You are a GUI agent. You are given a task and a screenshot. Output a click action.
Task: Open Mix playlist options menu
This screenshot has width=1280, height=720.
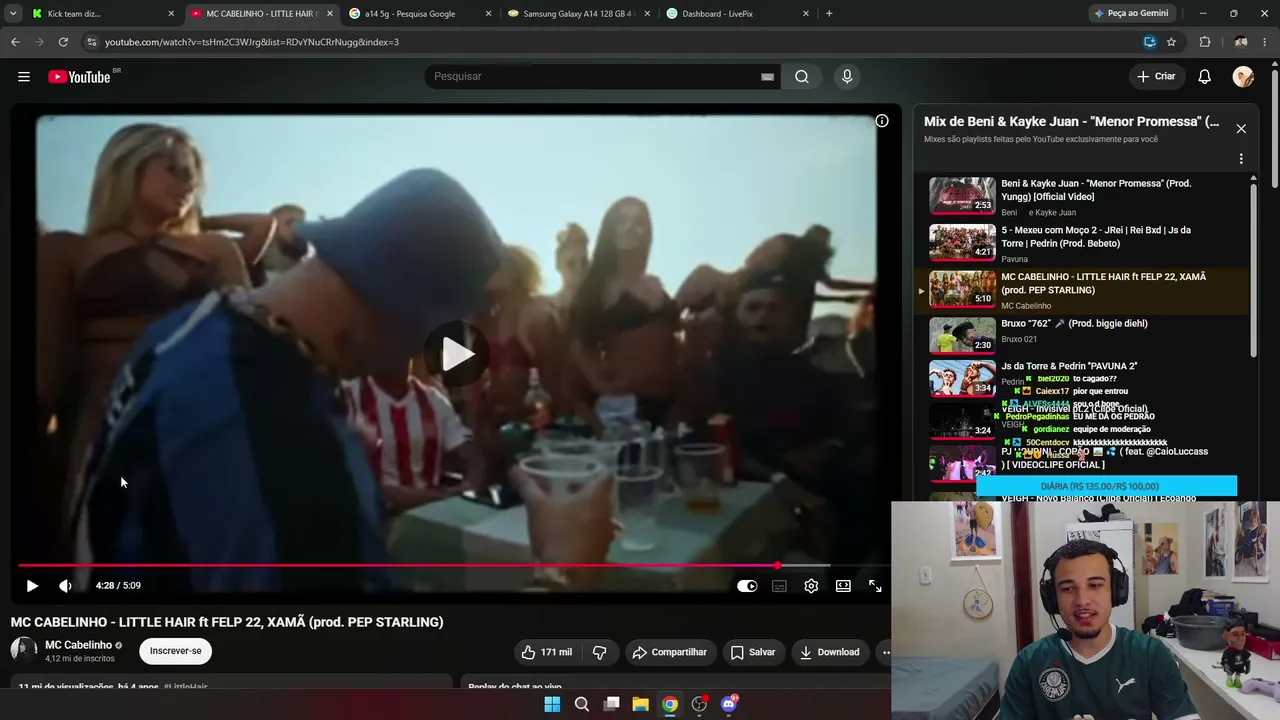point(1241,159)
